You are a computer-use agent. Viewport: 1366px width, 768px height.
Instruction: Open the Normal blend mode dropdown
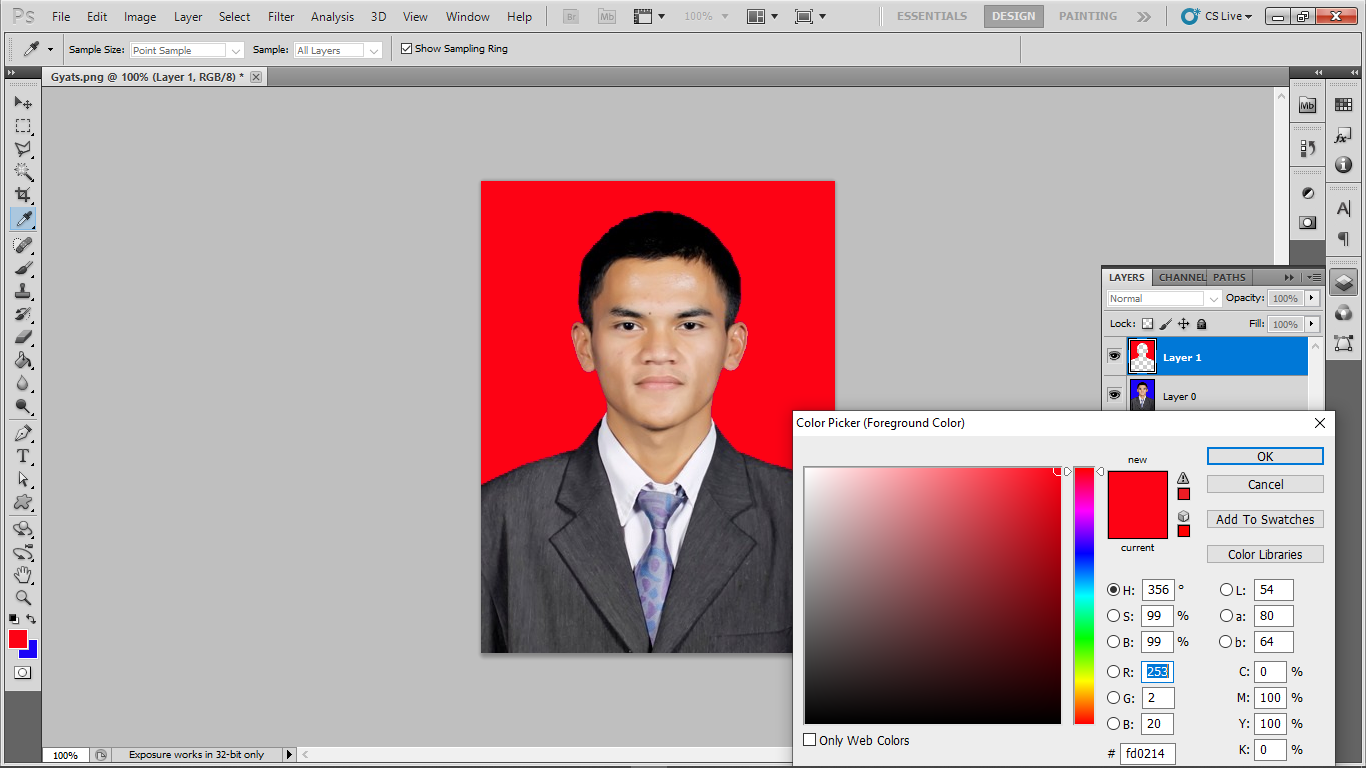pyautogui.click(x=1164, y=298)
